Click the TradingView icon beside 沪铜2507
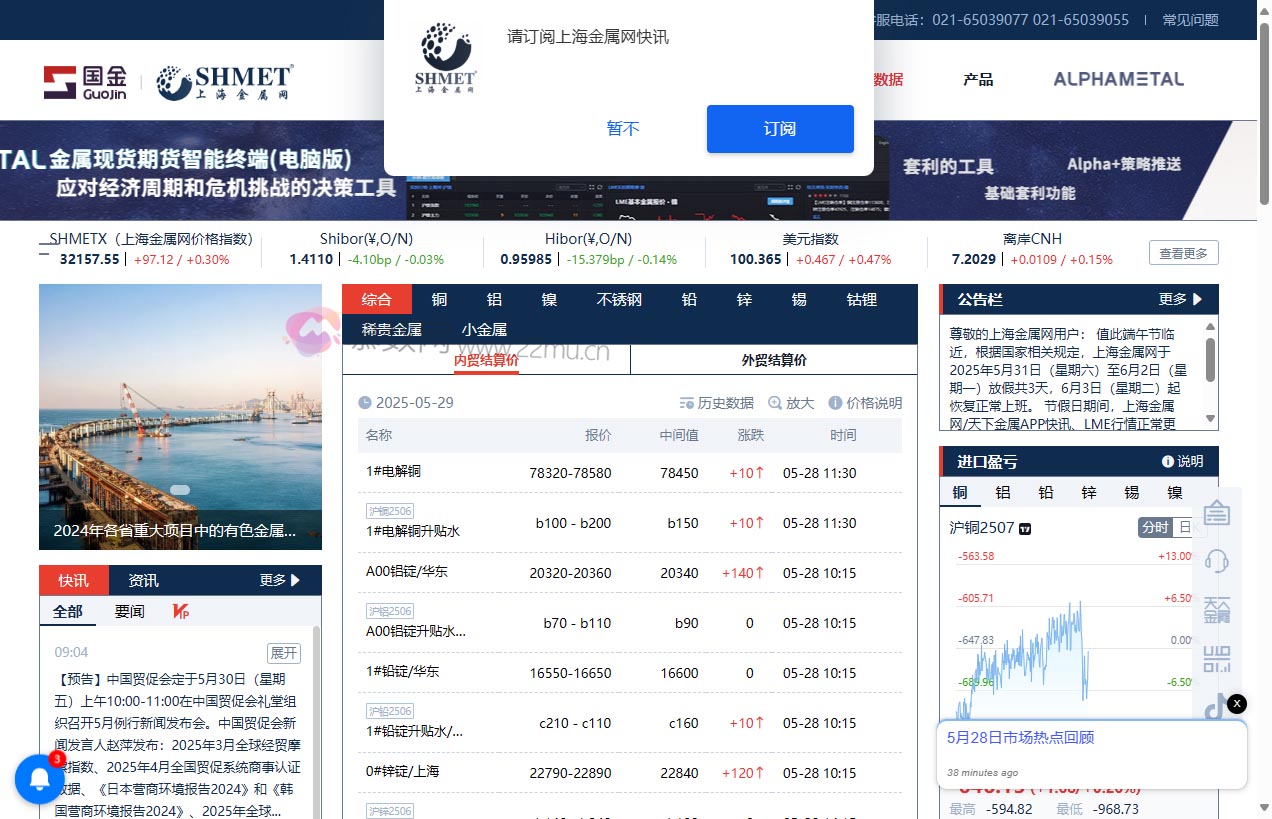Image resolution: width=1272 pixels, height=819 pixels. click(x=1024, y=528)
